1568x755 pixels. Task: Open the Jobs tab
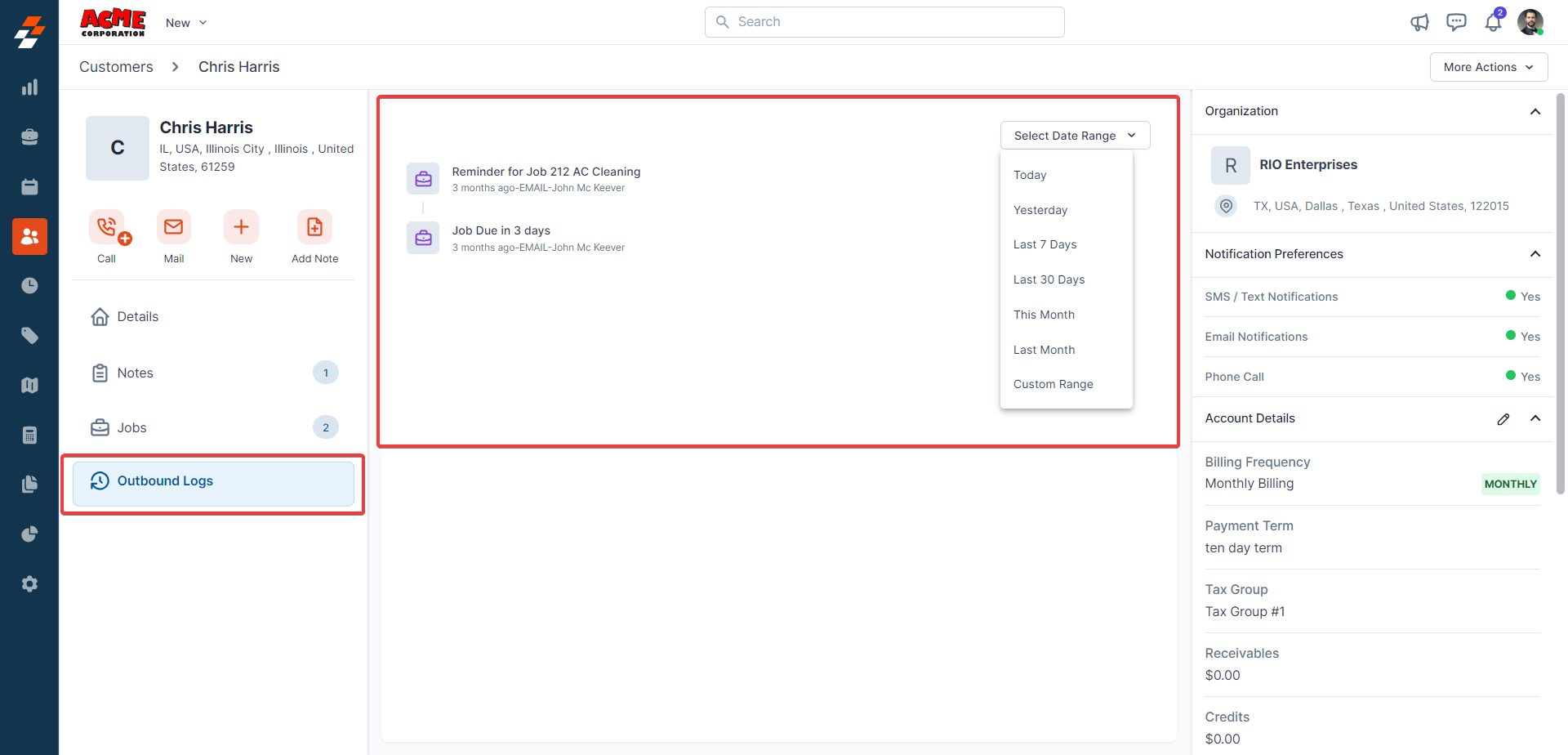point(213,427)
